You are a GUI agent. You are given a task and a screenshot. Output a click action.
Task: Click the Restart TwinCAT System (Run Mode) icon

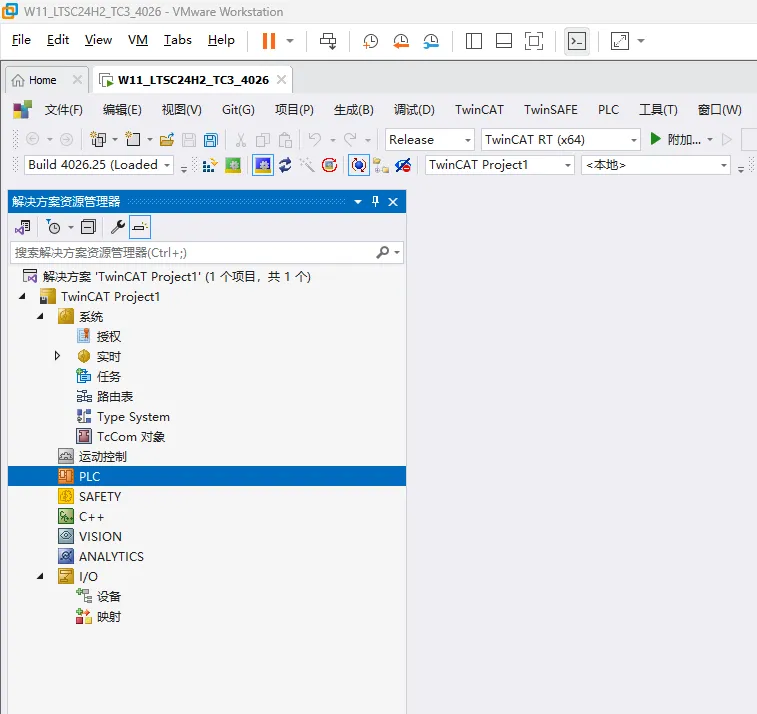[233, 166]
